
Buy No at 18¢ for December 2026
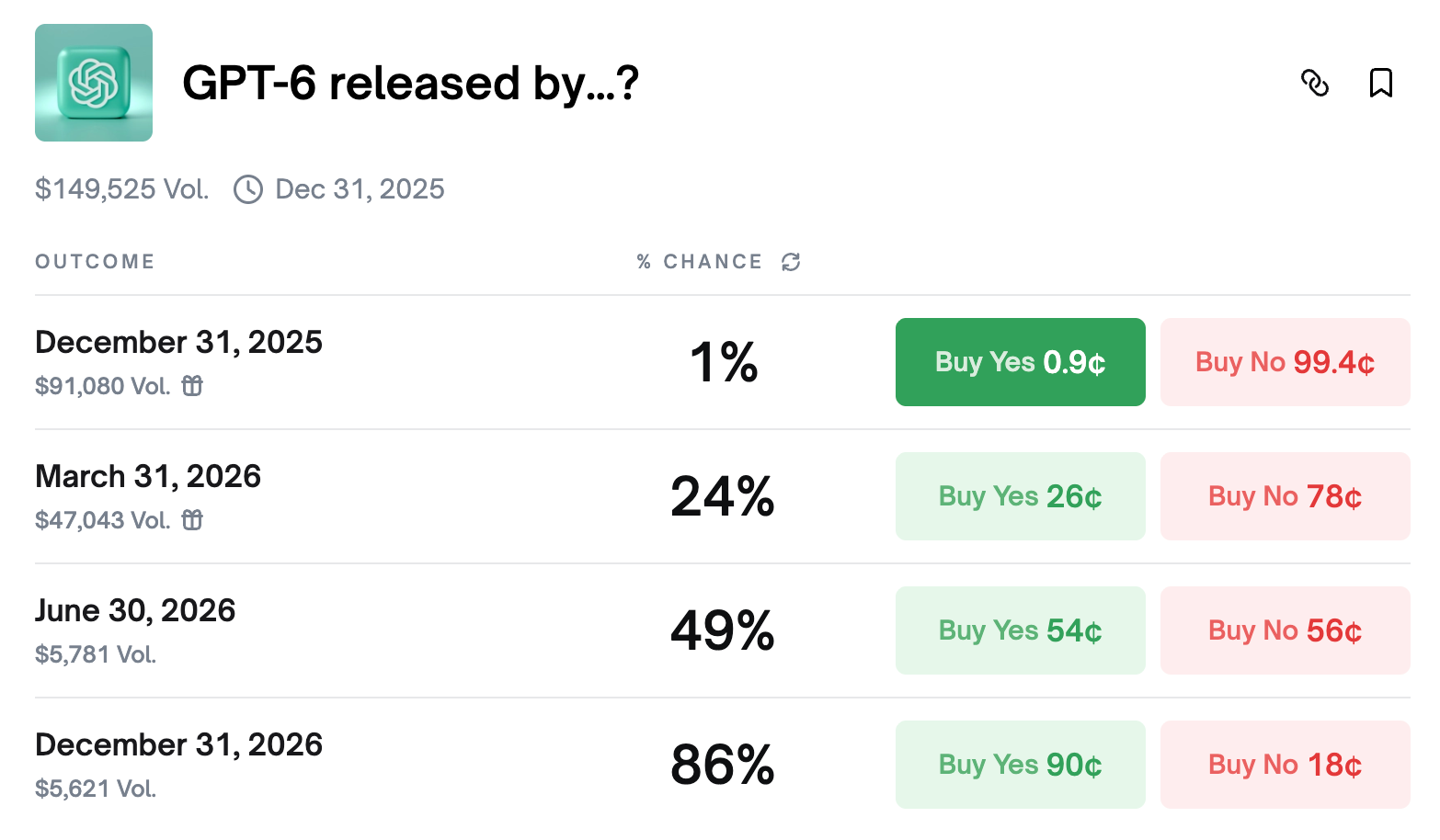click(x=1285, y=765)
